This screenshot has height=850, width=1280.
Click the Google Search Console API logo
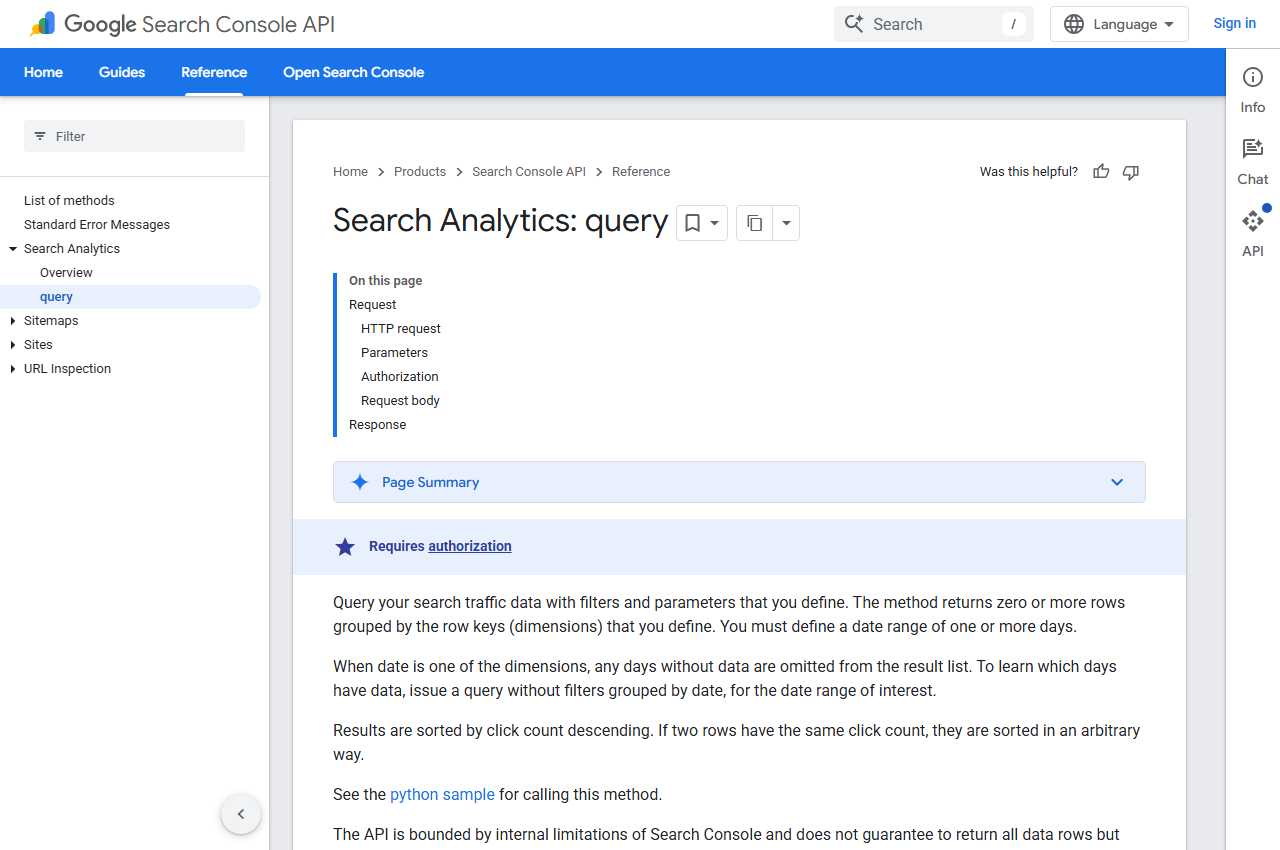[181, 24]
